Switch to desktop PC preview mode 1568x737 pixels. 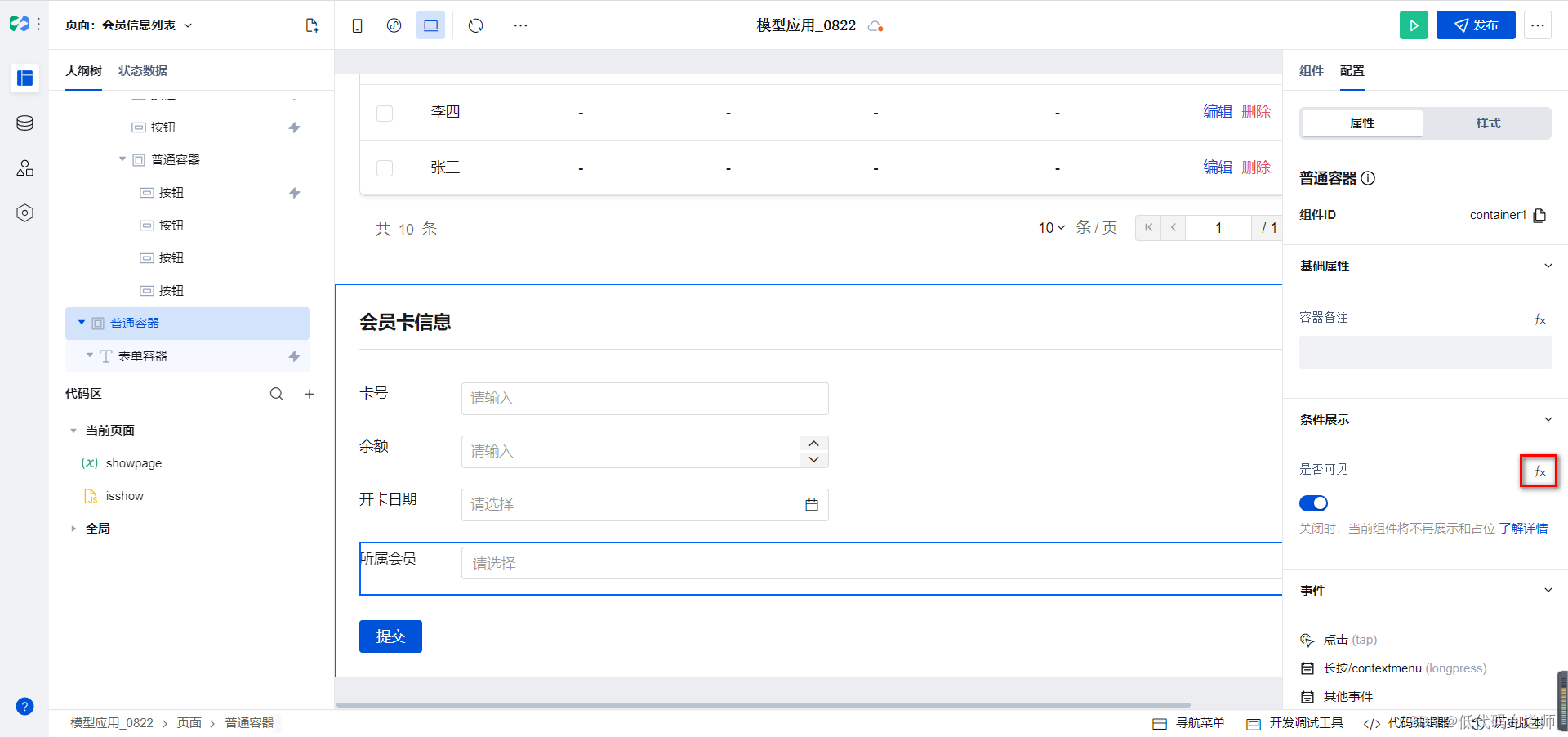[x=430, y=25]
